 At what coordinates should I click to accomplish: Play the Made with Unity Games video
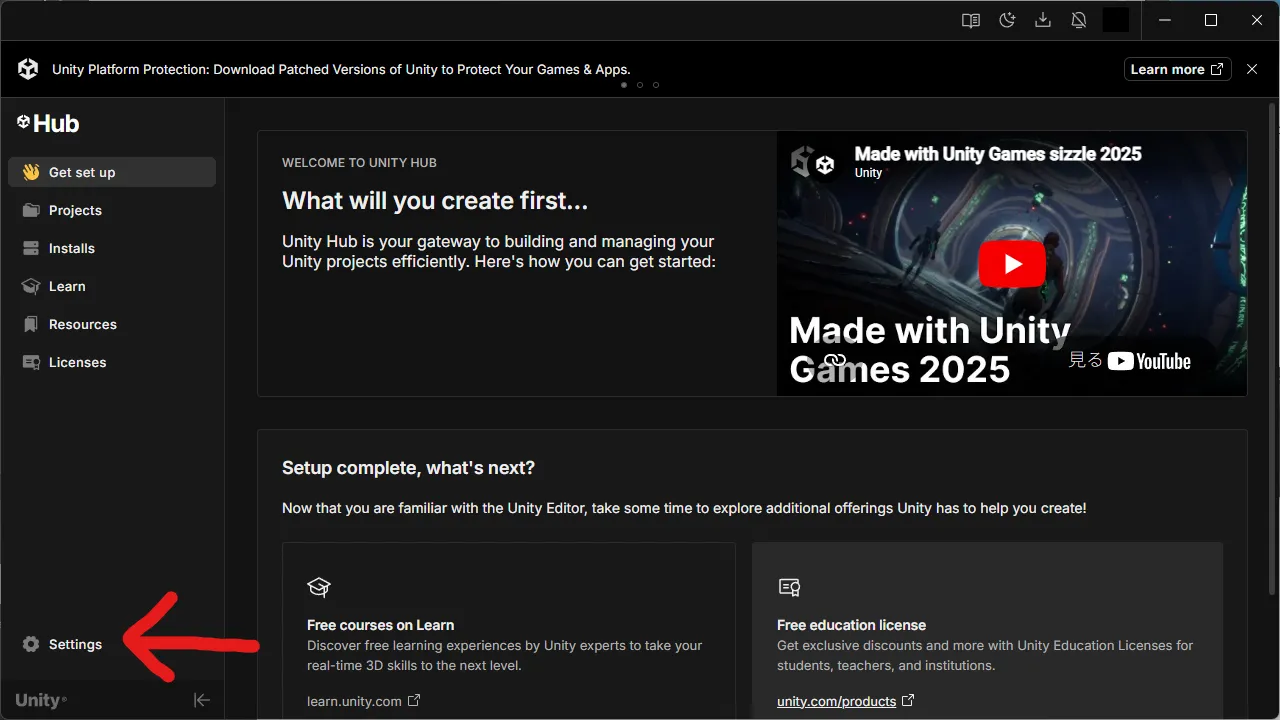(x=1012, y=263)
